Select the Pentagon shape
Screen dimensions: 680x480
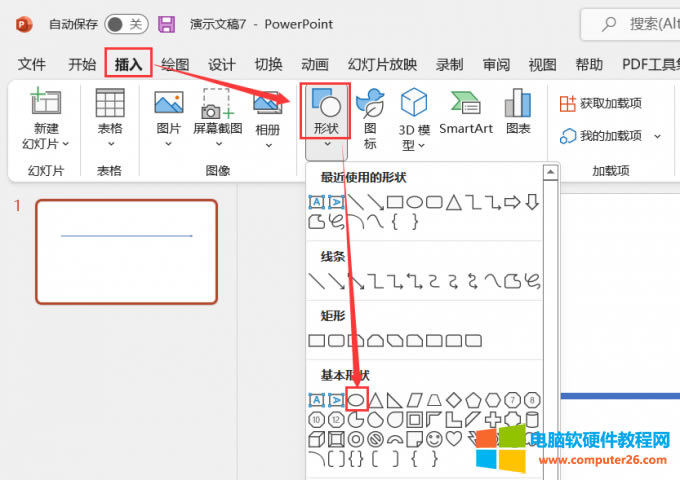(473, 400)
